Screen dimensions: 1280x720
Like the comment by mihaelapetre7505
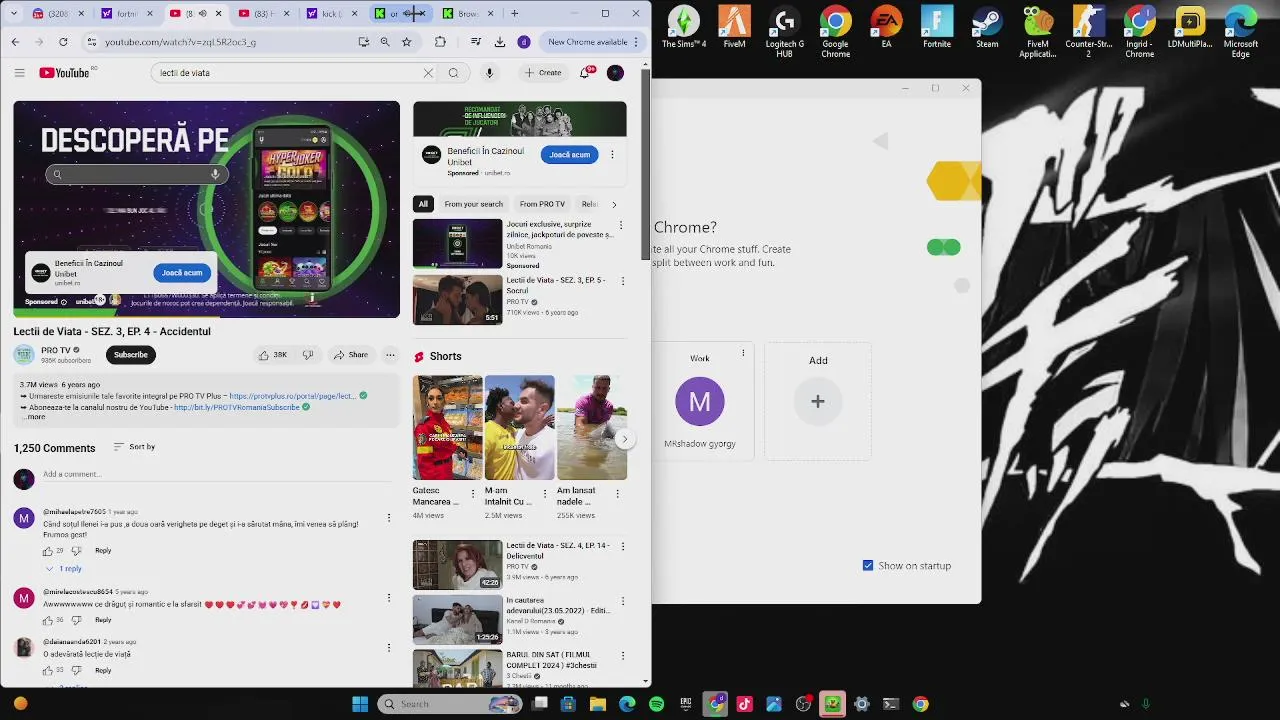point(47,551)
